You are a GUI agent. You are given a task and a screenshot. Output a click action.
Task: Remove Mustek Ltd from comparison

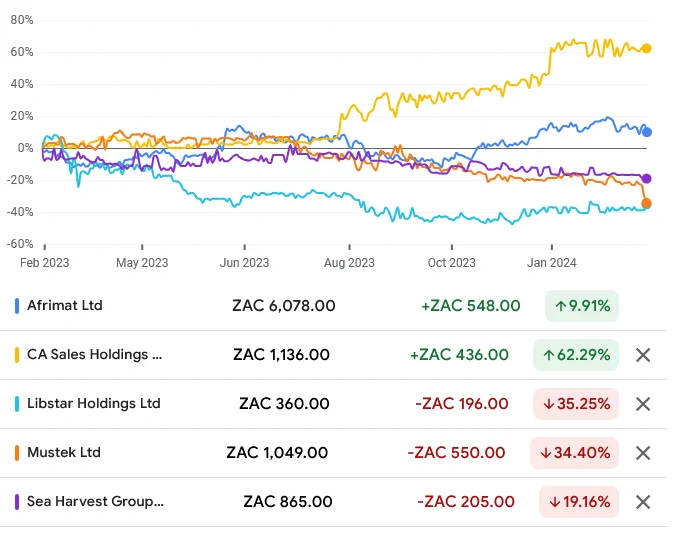point(643,453)
